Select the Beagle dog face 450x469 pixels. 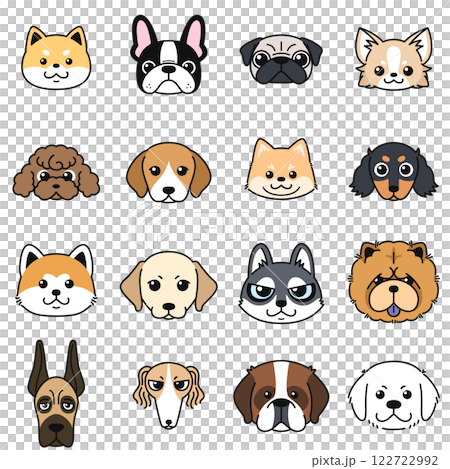point(169,172)
